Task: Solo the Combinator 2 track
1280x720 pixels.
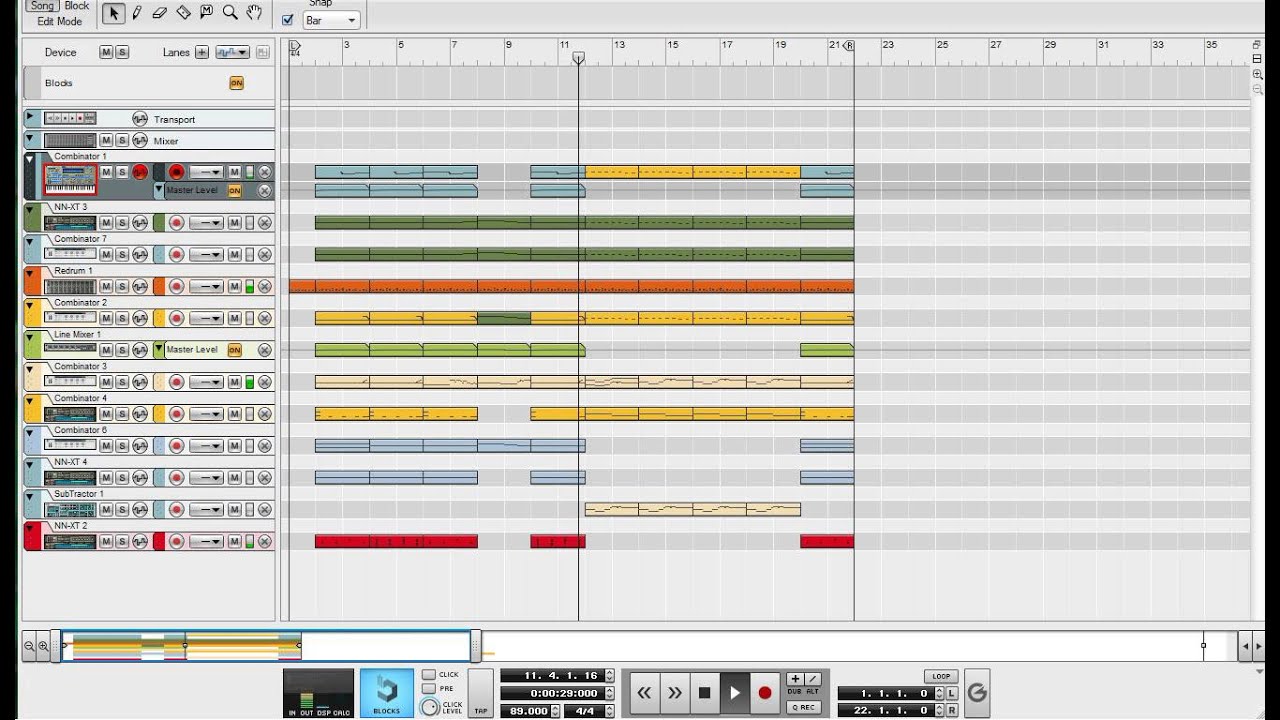Action: tap(122, 319)
